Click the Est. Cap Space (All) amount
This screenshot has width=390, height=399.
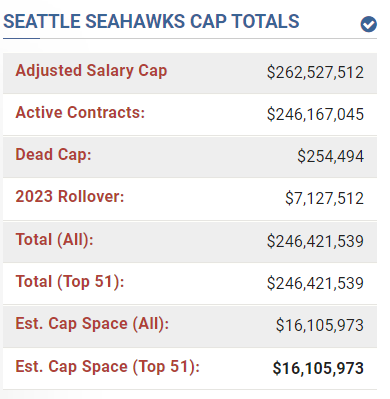click(x=320, y=325)
